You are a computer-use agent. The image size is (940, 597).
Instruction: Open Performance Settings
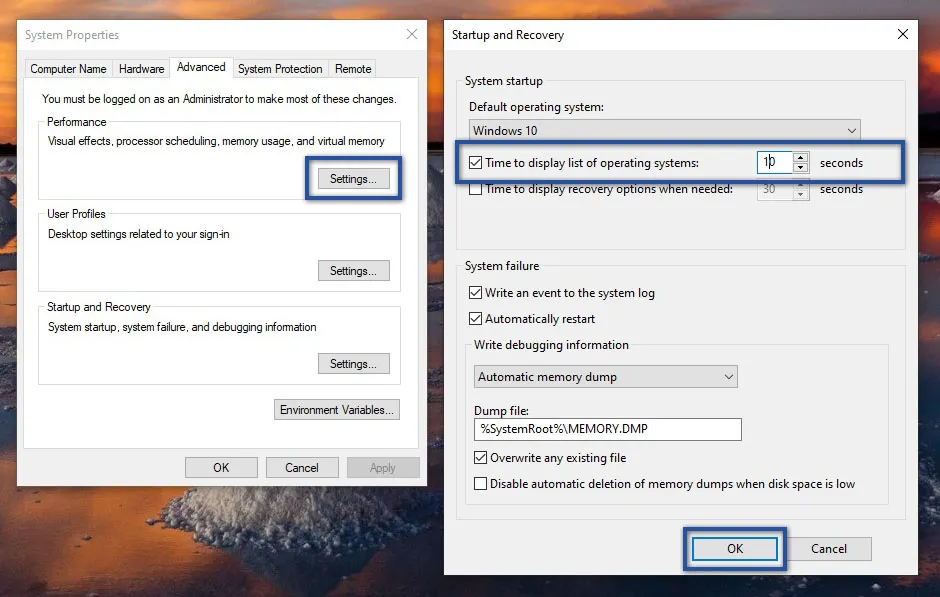pyautogui.click(x=352, y=178)
